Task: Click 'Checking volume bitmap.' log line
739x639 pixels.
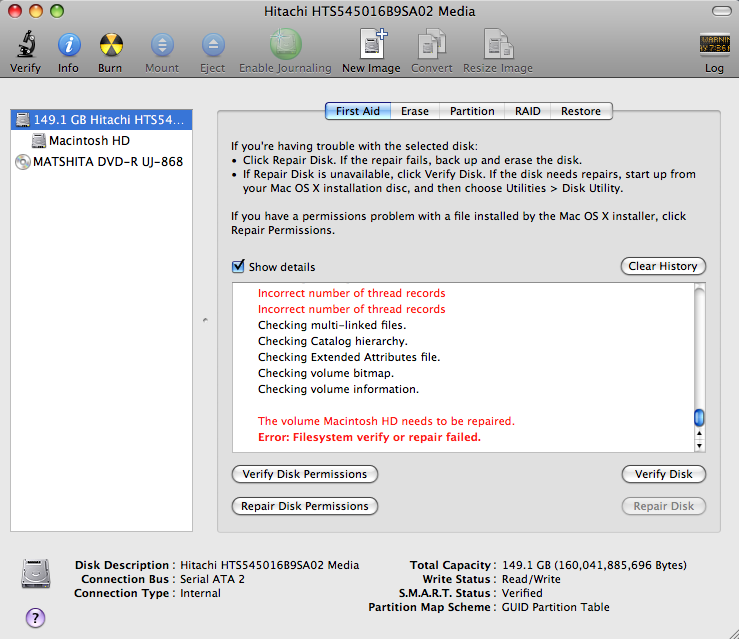Action: [326, 373]
